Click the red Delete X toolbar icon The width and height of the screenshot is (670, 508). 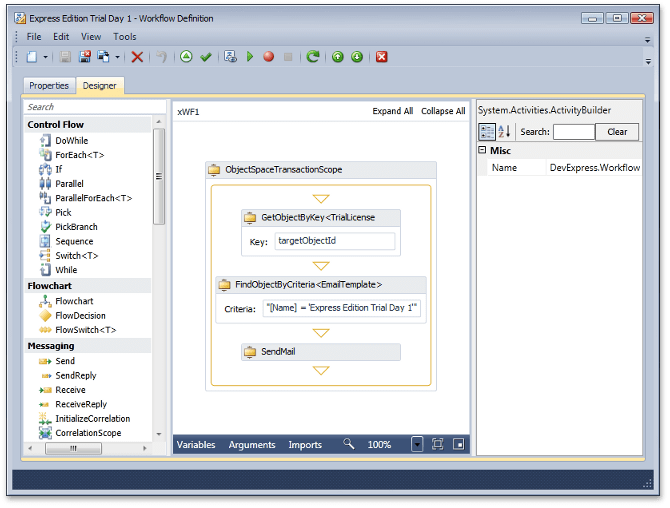[x=137, y=57]
